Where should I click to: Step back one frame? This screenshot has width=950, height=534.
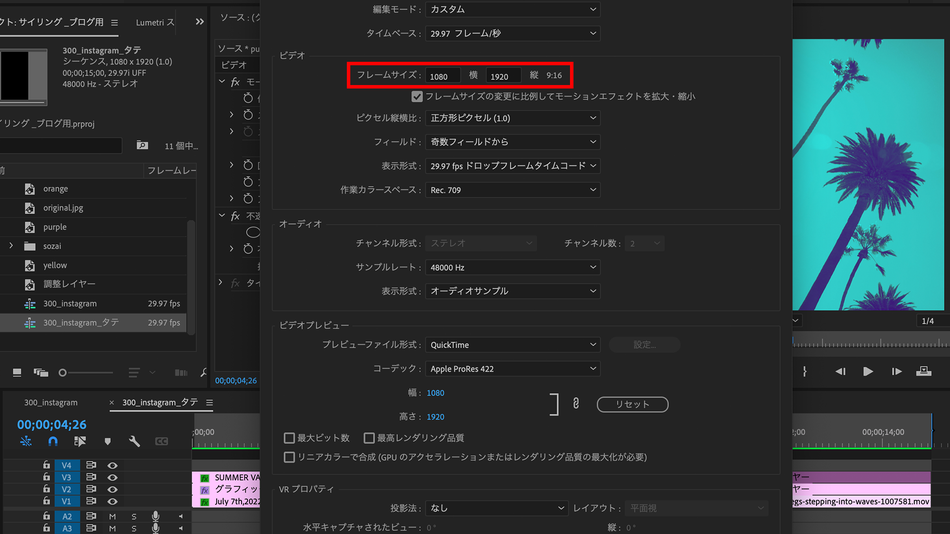pyautogui.click(x=840, y=371)
